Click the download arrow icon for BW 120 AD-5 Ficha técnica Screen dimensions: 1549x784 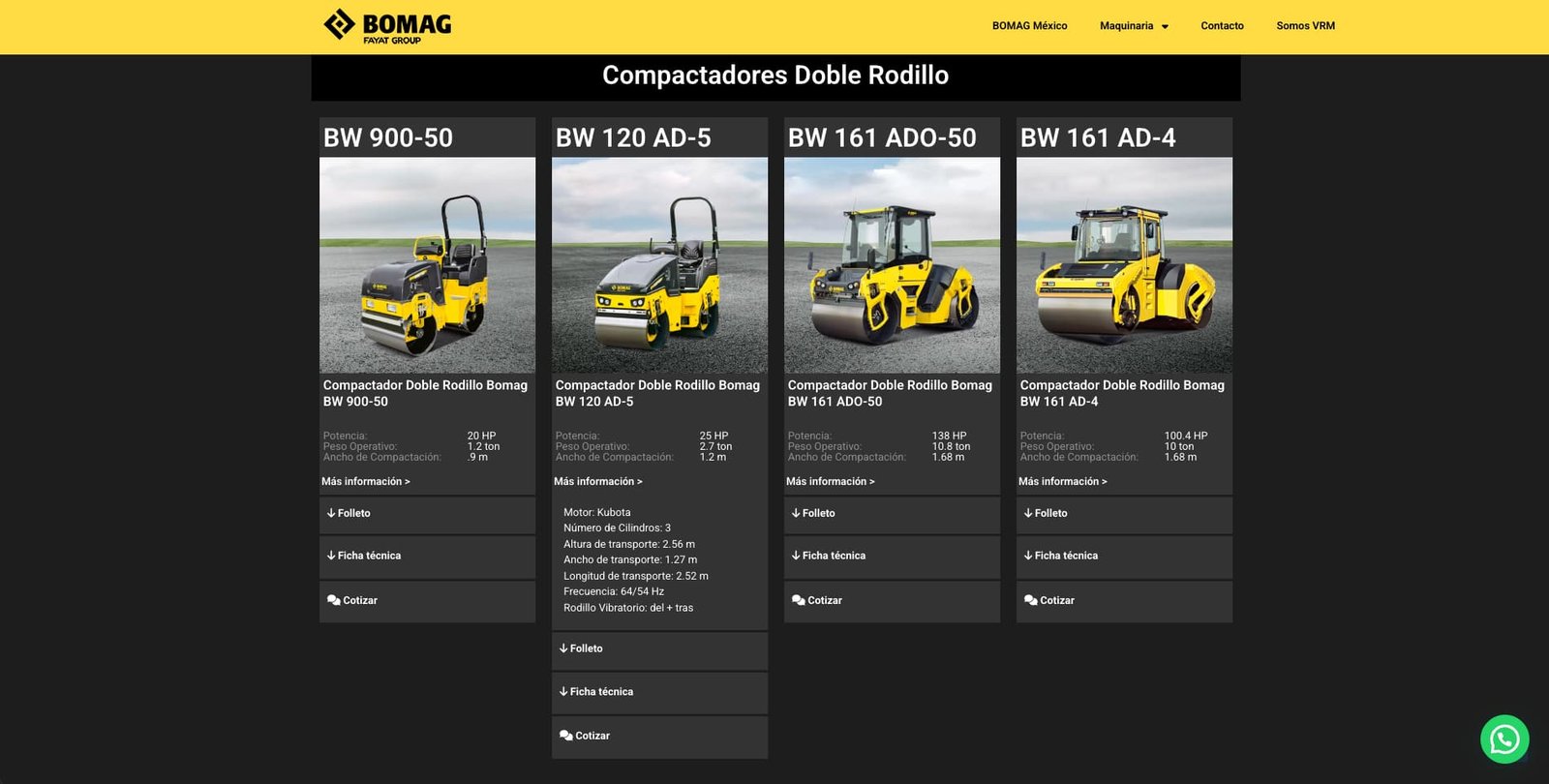(x=563, y=691)
